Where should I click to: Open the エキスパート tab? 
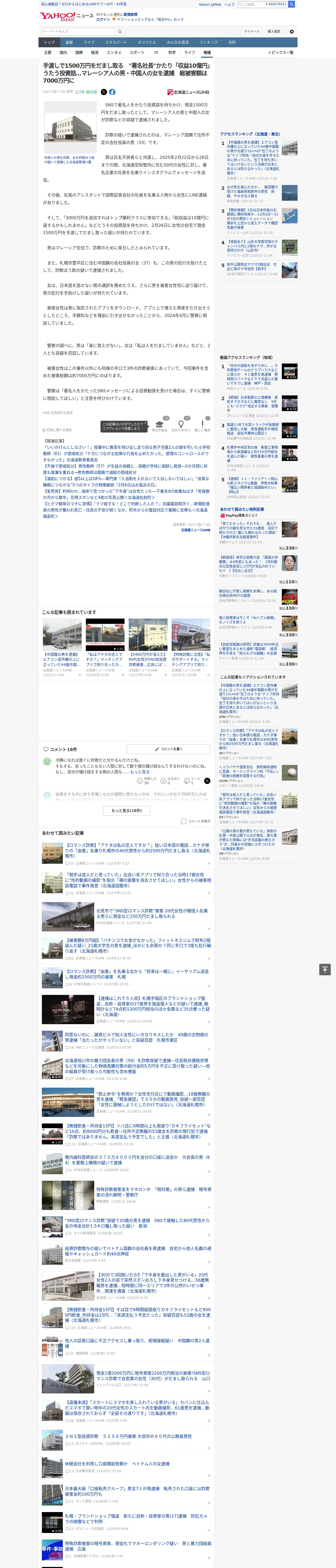(x=116, y=43)
